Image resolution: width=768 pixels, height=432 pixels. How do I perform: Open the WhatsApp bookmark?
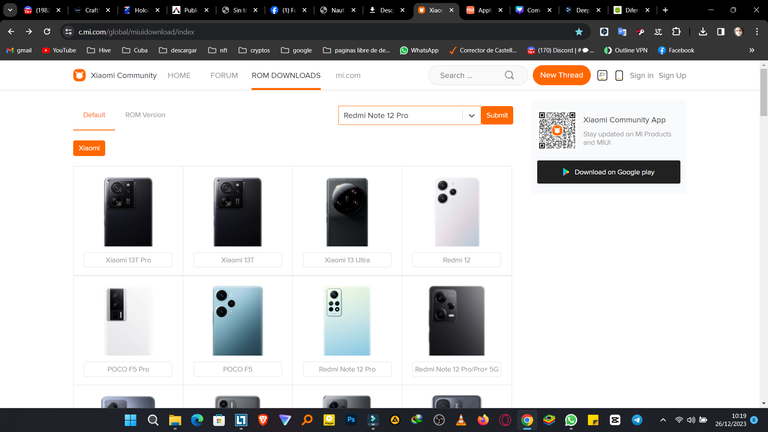point(419,50)
